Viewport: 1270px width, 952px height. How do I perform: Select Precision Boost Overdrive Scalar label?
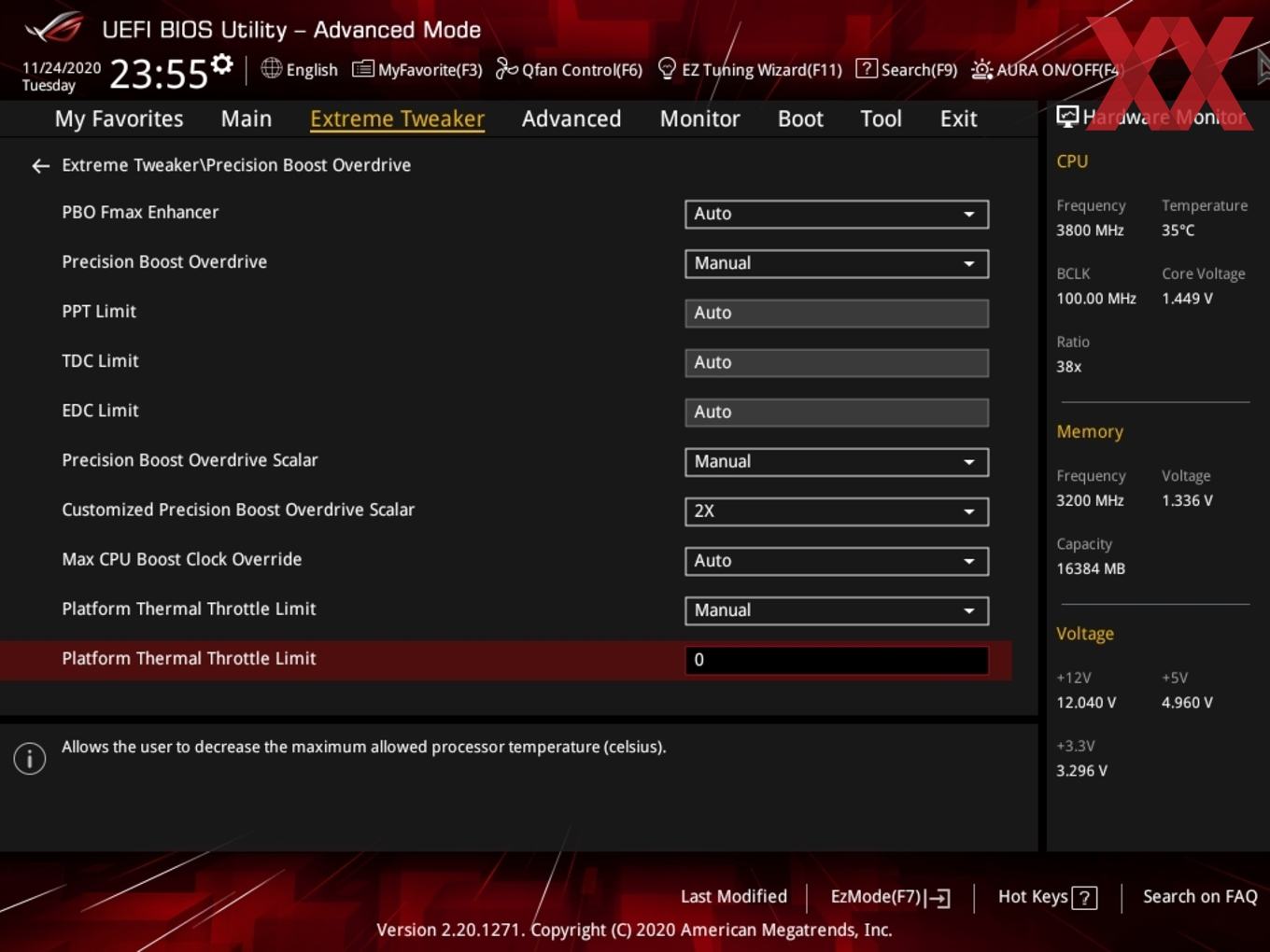(x=190, y=459)
